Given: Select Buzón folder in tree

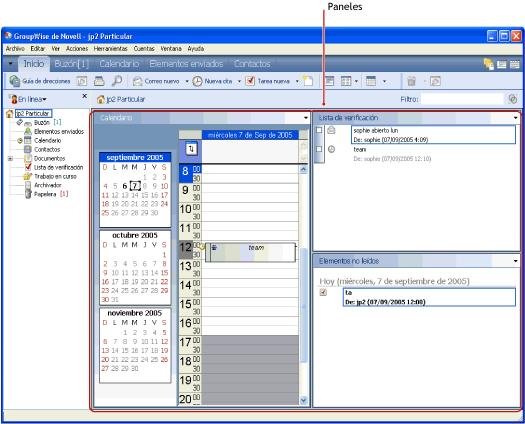Looking at the screenshot, I should [42, 123].
